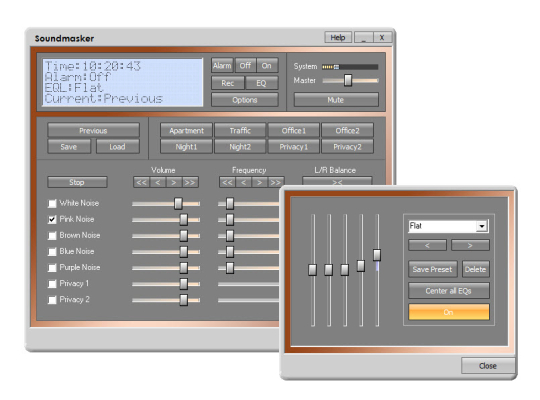Enable the Privacy 1 checkbox
540x400 pixels.
coord(52,284)
